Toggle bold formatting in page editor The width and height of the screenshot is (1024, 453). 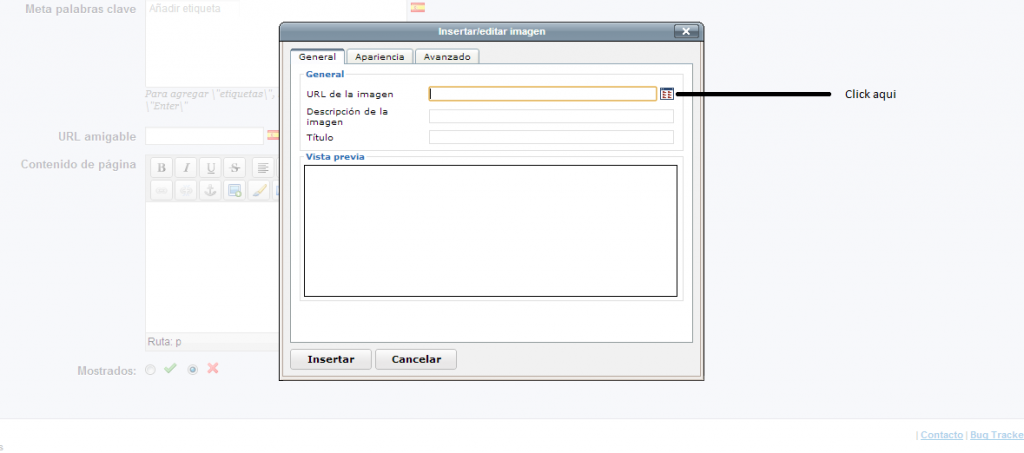[161, 167]
